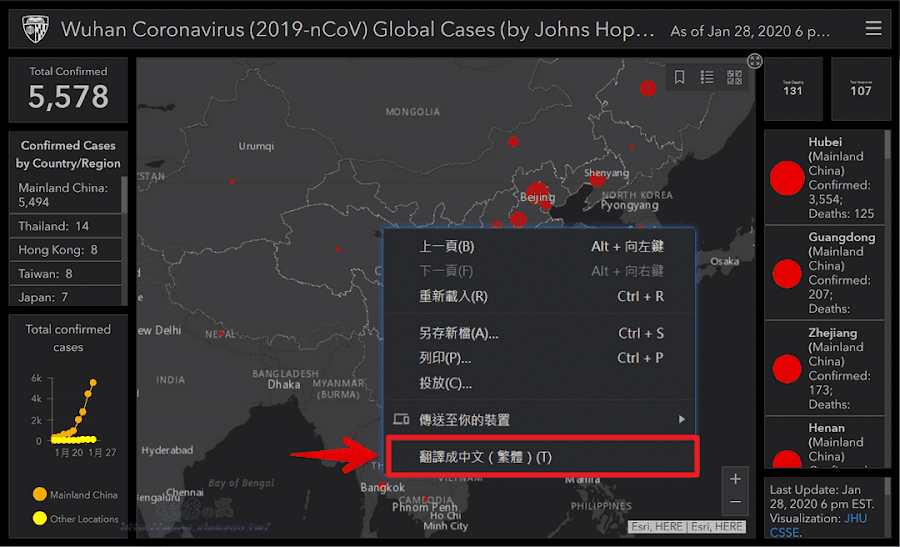
Task: Click the Johns Hopkins shield logo
Action: [x=35, y=29]
